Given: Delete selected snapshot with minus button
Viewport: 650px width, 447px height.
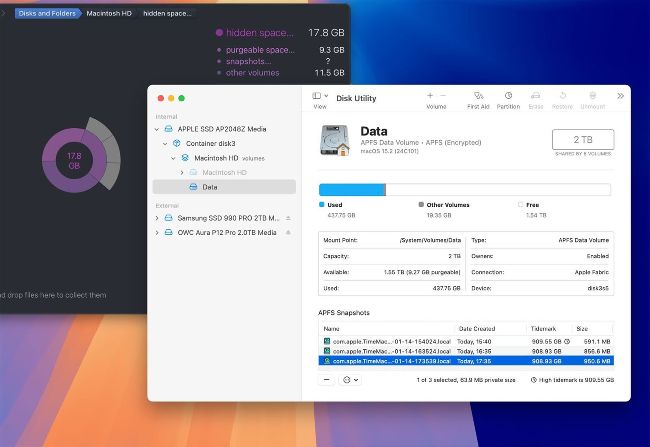Looking at the screenshot, I should [327, 380].
